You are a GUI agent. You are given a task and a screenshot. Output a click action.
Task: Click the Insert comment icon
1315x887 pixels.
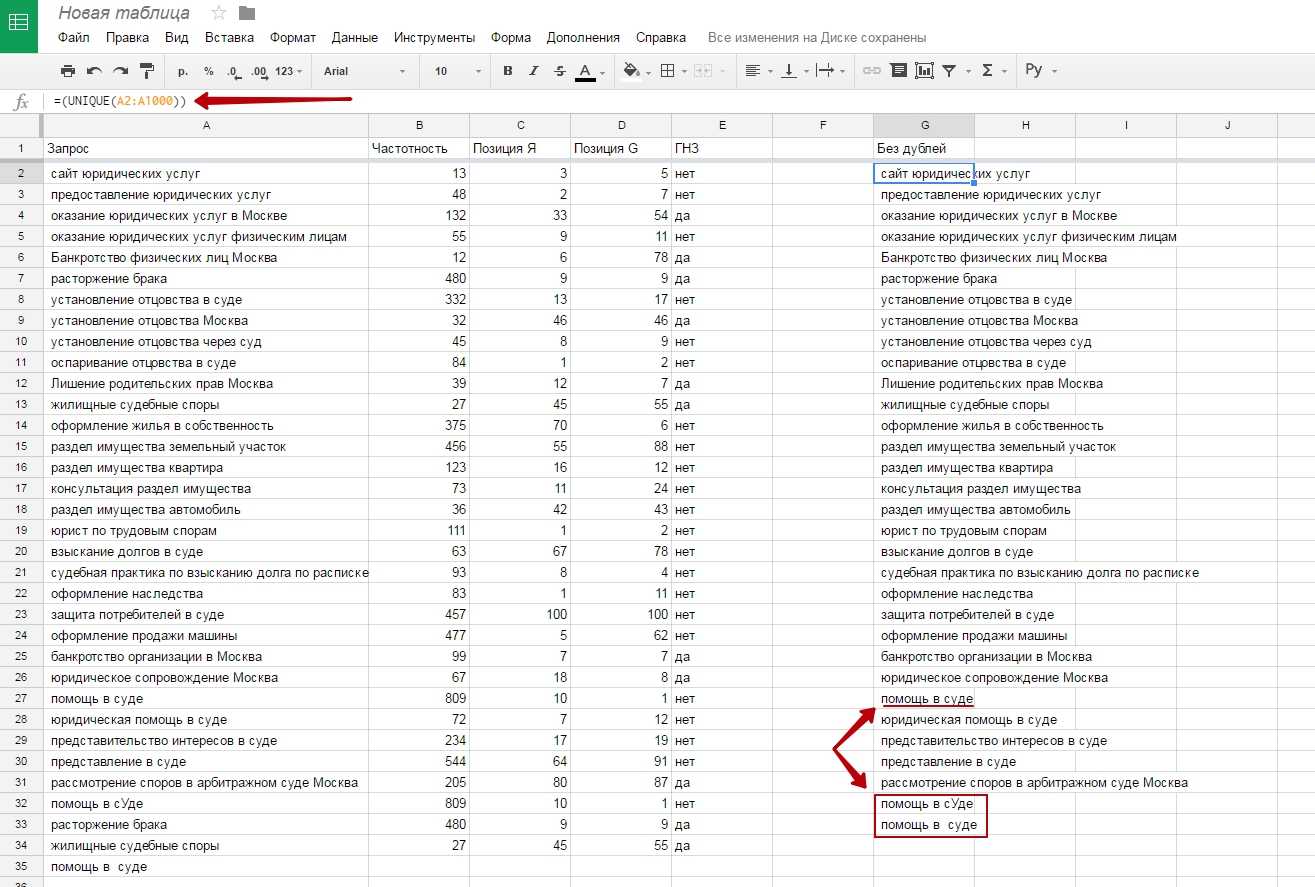[898, 71]
